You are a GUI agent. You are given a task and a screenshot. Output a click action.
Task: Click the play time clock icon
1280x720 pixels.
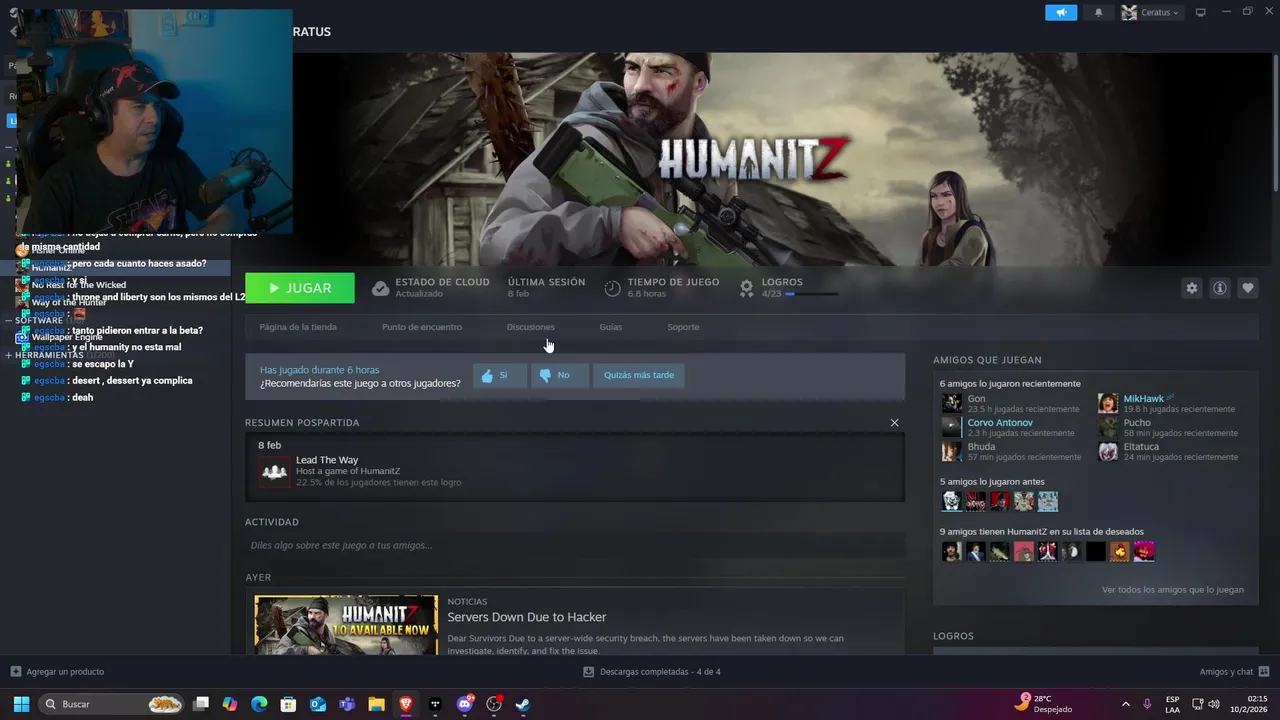[x=612, y=288]
